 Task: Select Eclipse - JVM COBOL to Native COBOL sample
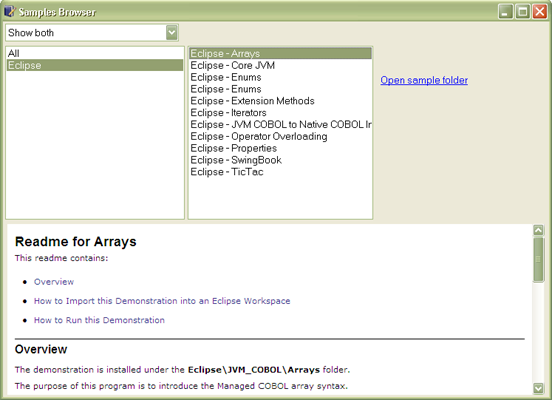(280, 124)
